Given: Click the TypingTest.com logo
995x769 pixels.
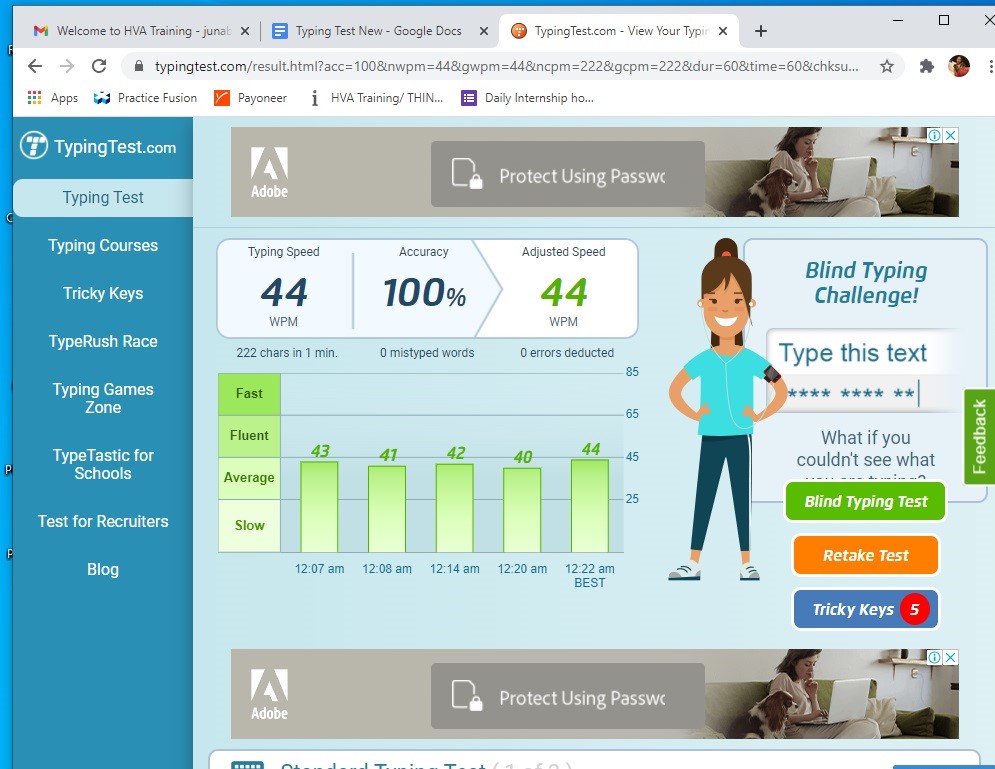Looking at the screenshot, I should 98,146.
